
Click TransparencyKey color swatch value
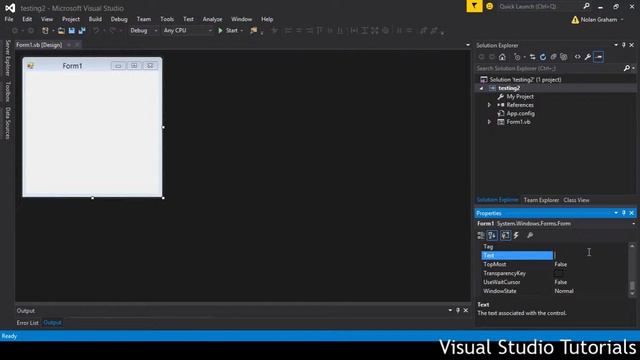(x=559, y=273)
